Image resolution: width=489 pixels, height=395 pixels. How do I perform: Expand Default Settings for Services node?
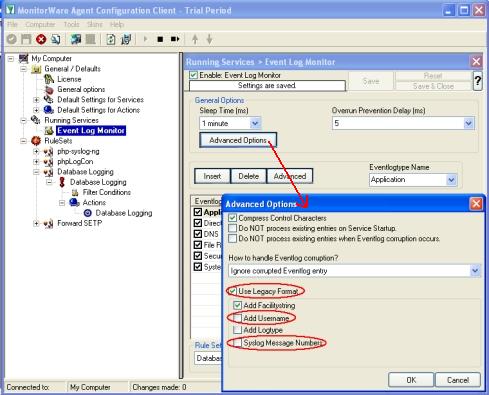36,100
